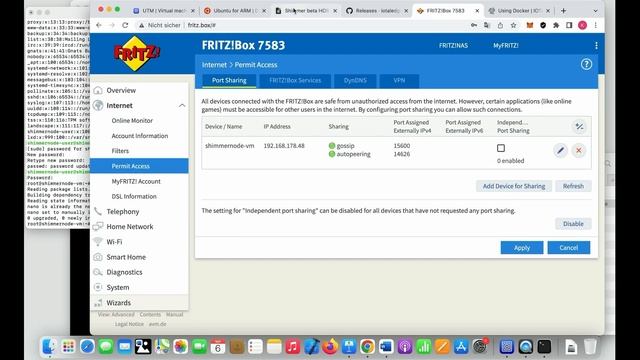Go back in browser history
Screen dimensions: 640x360
click(x=99, y=25)
